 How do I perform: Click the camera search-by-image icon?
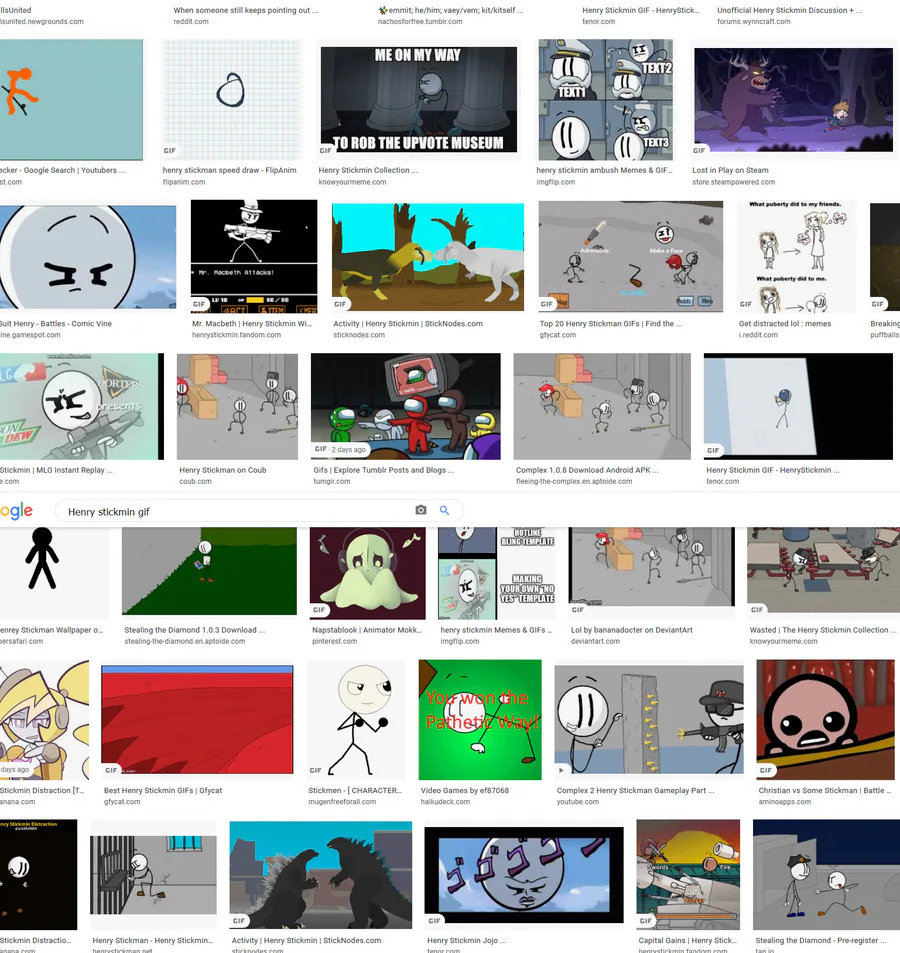[421, 510]
